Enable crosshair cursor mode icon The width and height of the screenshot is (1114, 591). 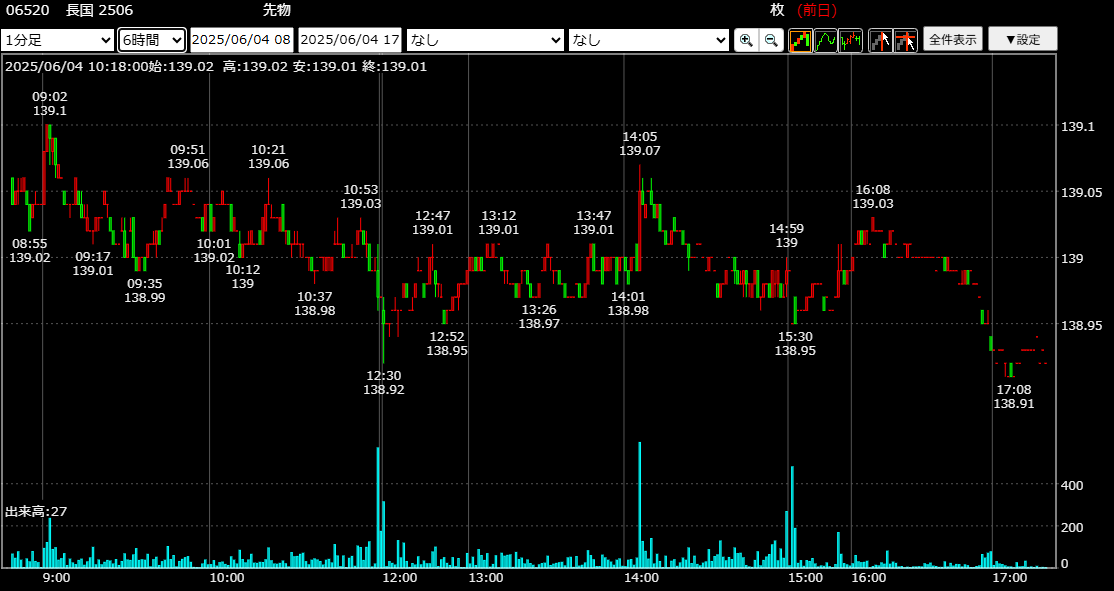pos(906,40)
